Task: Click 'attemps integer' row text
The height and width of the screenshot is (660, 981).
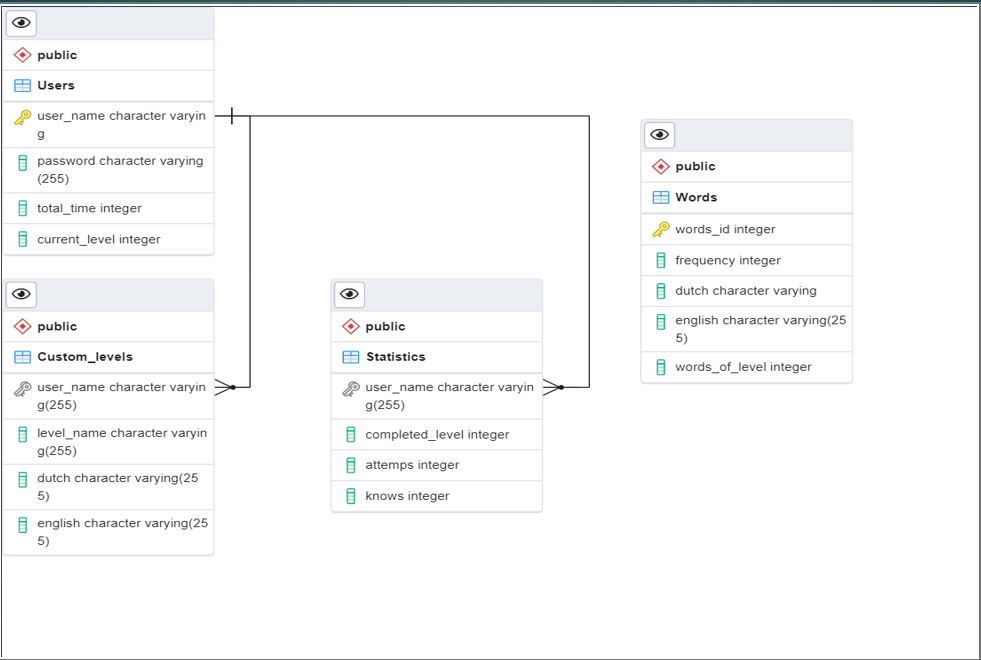Action: [x=412, y=465]
